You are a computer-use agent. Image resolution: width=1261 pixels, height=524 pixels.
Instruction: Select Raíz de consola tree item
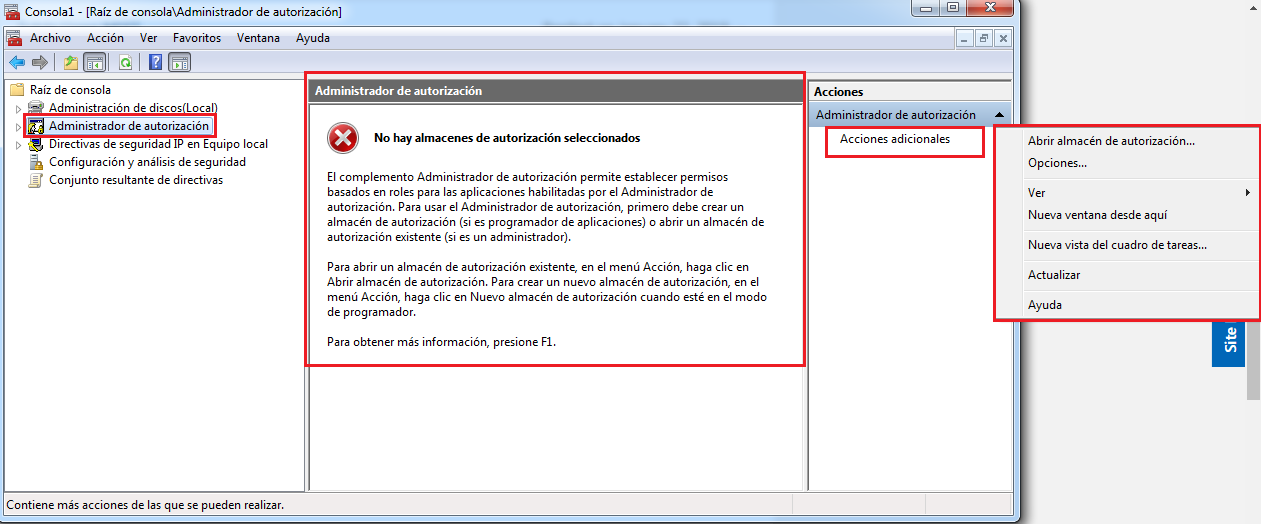(x=70, y=89)
